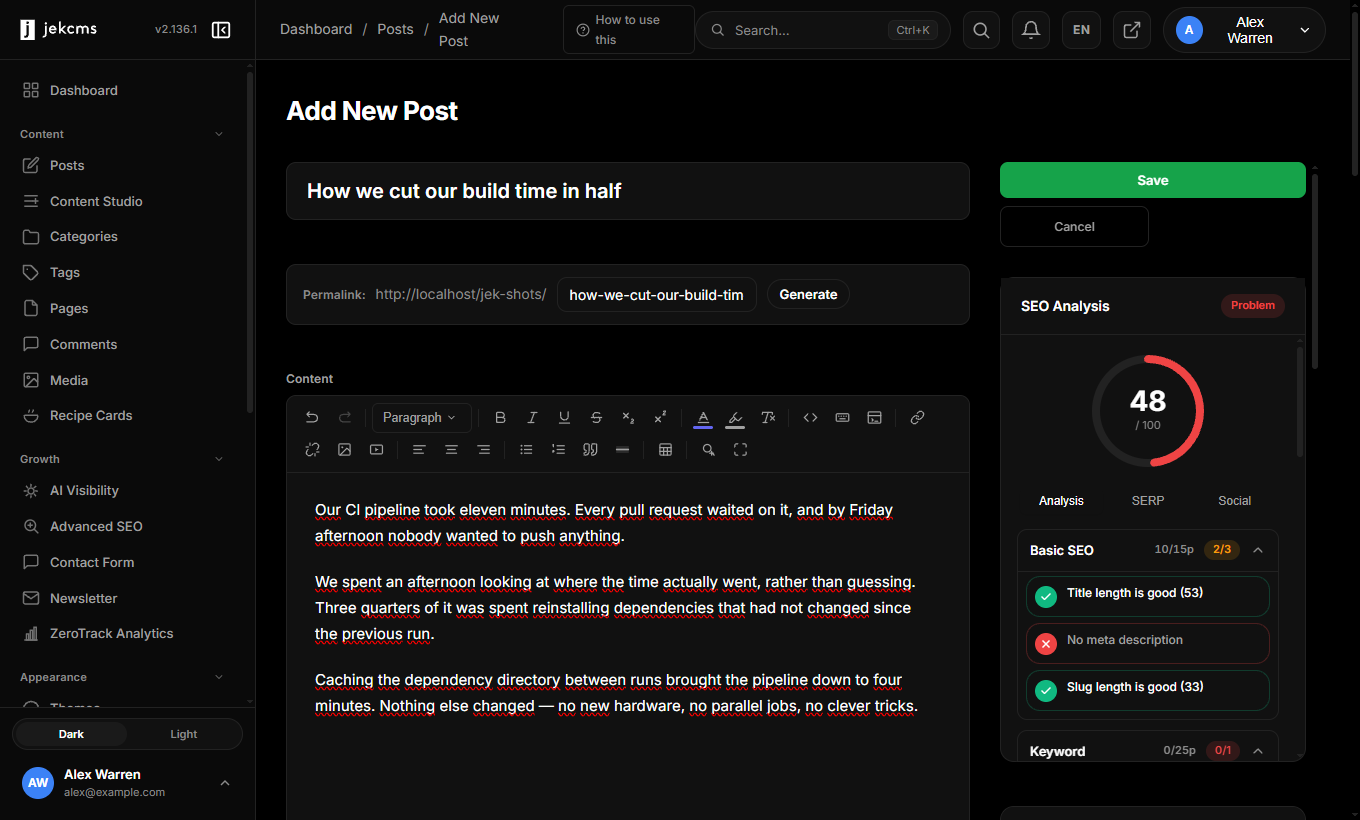Underline the selected text

[565, 418]
